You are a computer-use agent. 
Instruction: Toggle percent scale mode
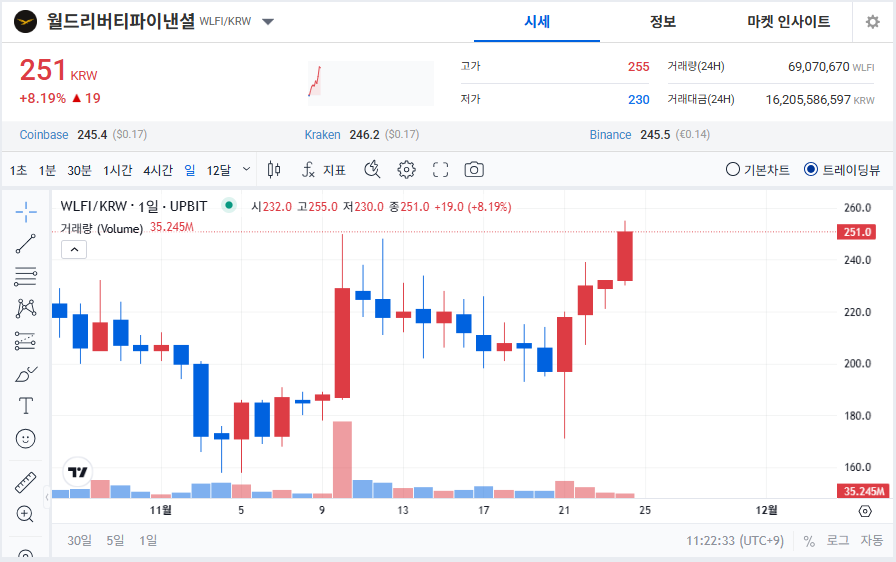[x=809, y=540]
